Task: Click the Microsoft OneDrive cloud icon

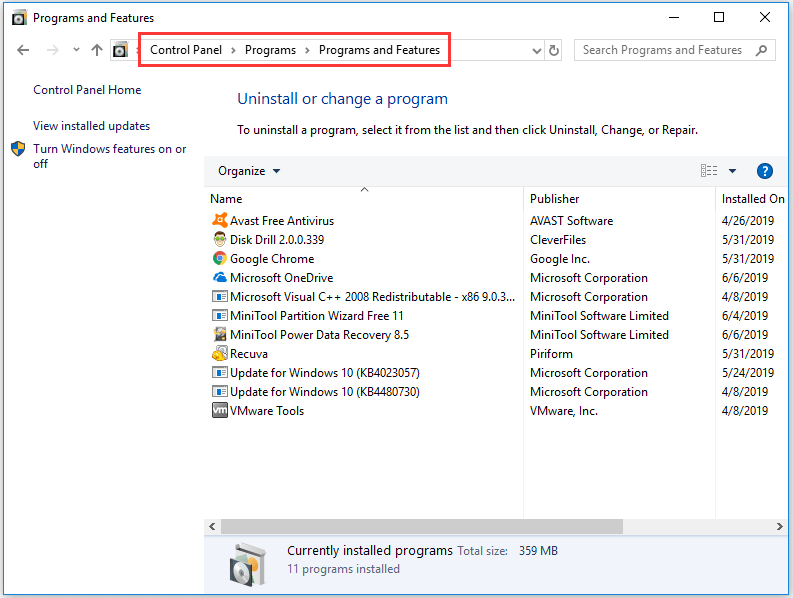Action: [220, 278]
